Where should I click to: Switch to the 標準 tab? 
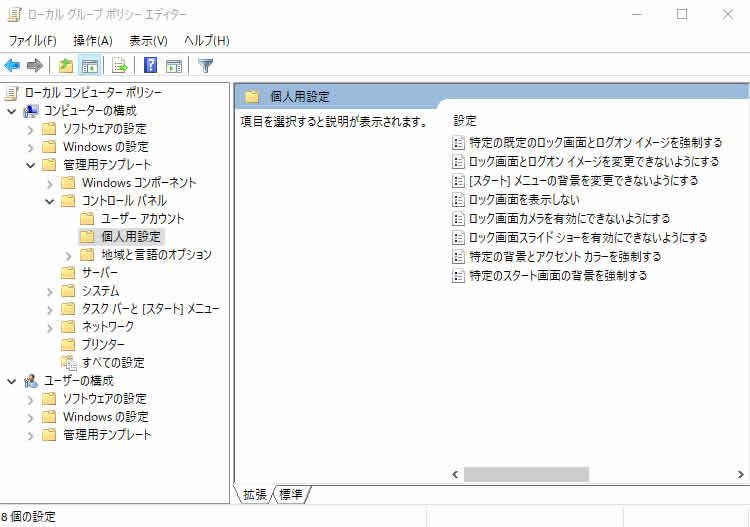(291, 494)
